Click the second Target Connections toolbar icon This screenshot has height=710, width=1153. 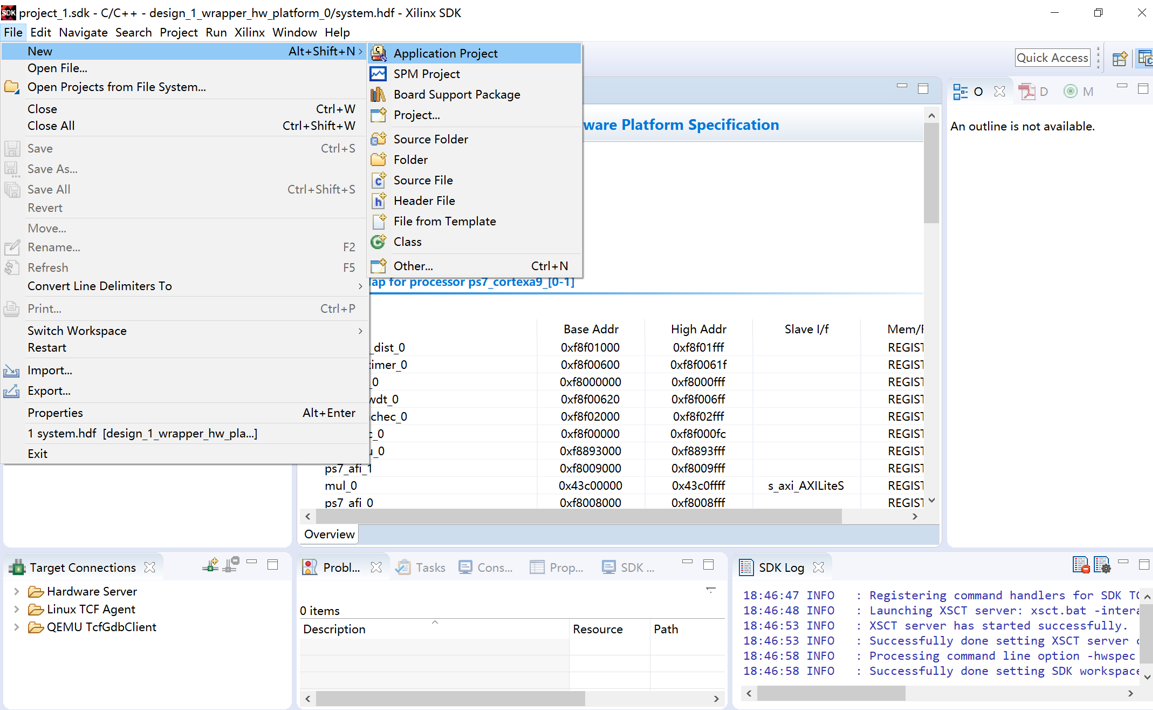[231, 564]
